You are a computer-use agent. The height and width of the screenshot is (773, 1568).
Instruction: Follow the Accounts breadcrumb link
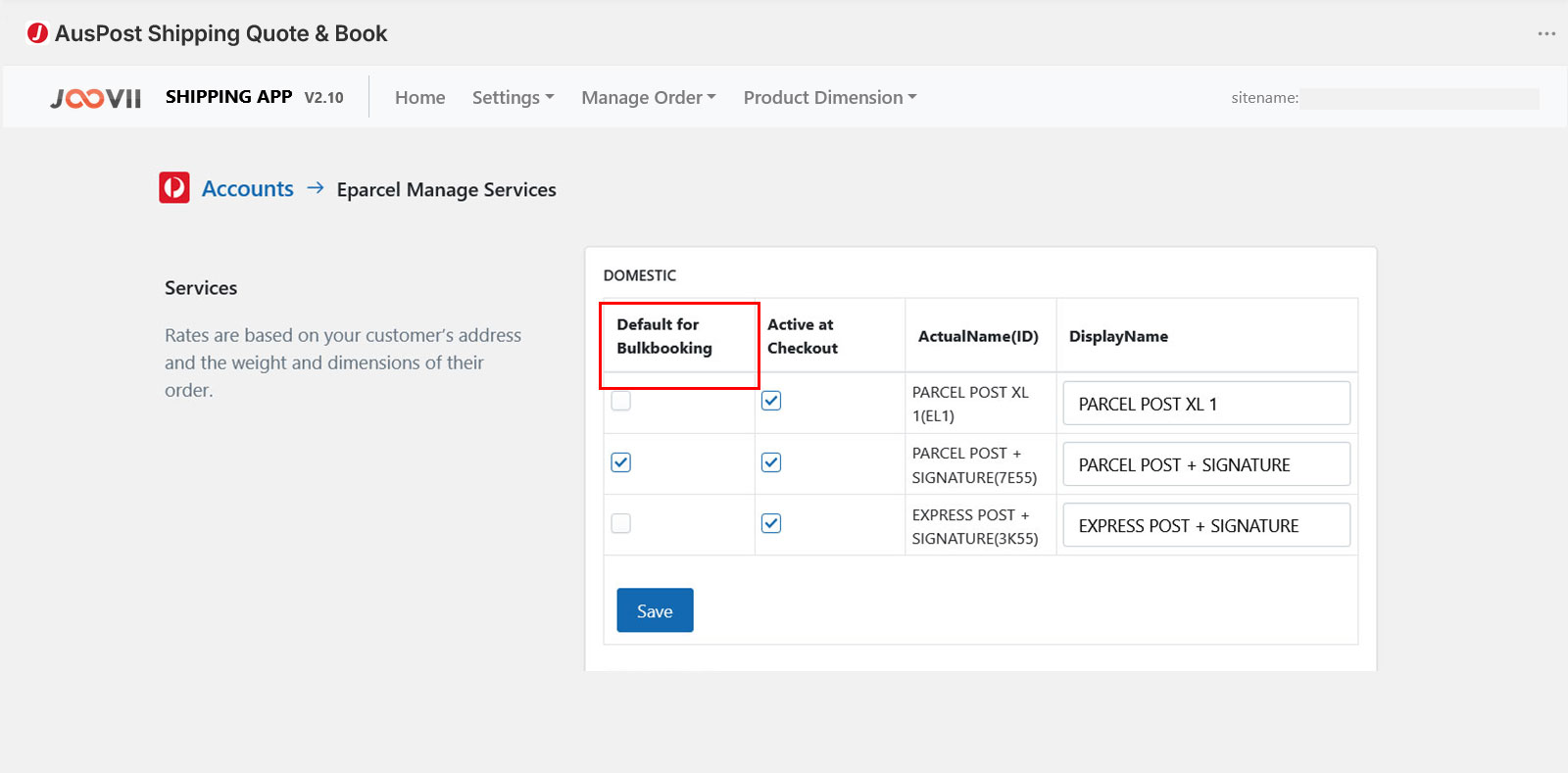(247, 189)
